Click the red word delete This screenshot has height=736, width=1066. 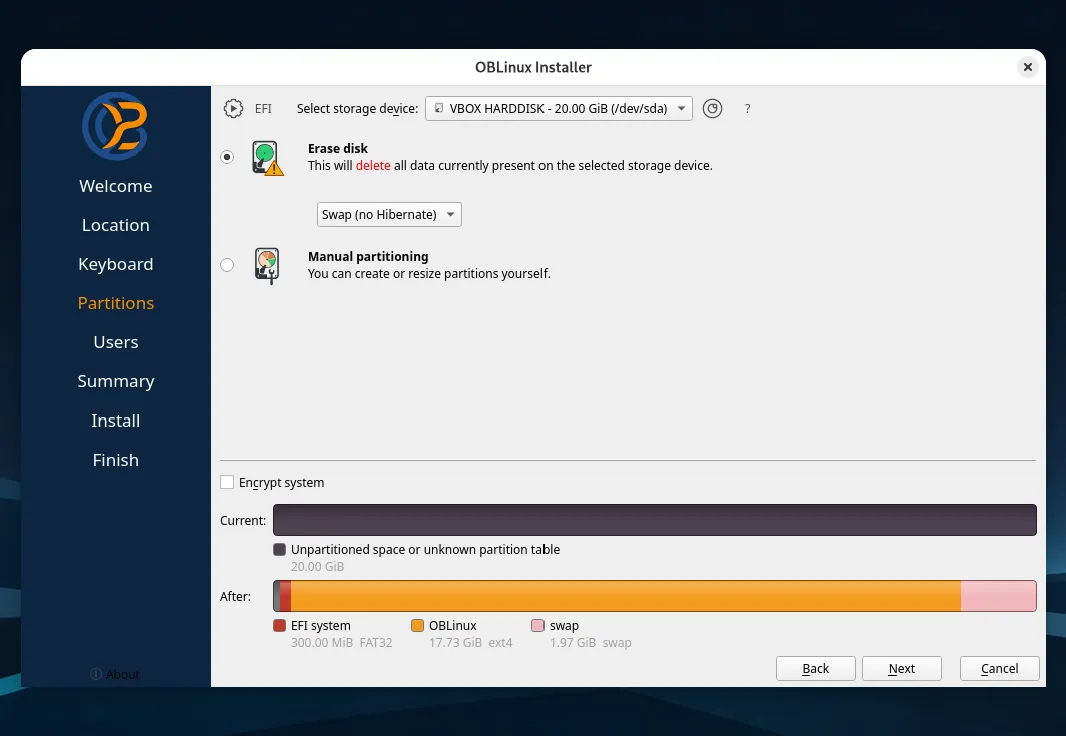pos(373,166)
